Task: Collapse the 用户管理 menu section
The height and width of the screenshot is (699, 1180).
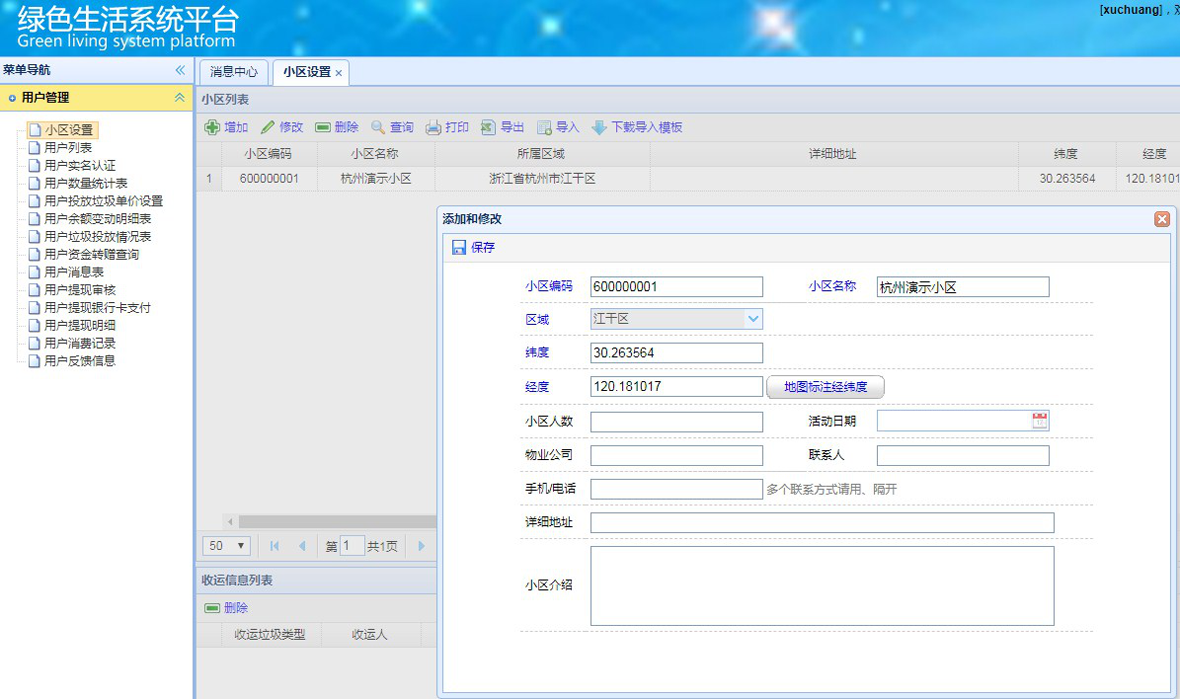Action: pyautogui.click(x=179, y=98)
